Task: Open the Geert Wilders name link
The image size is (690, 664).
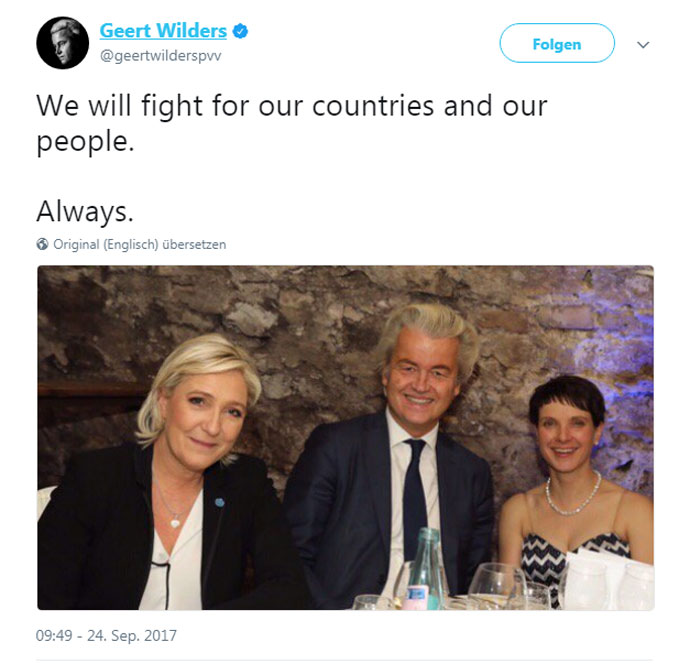Action: (x=163, y=31)
